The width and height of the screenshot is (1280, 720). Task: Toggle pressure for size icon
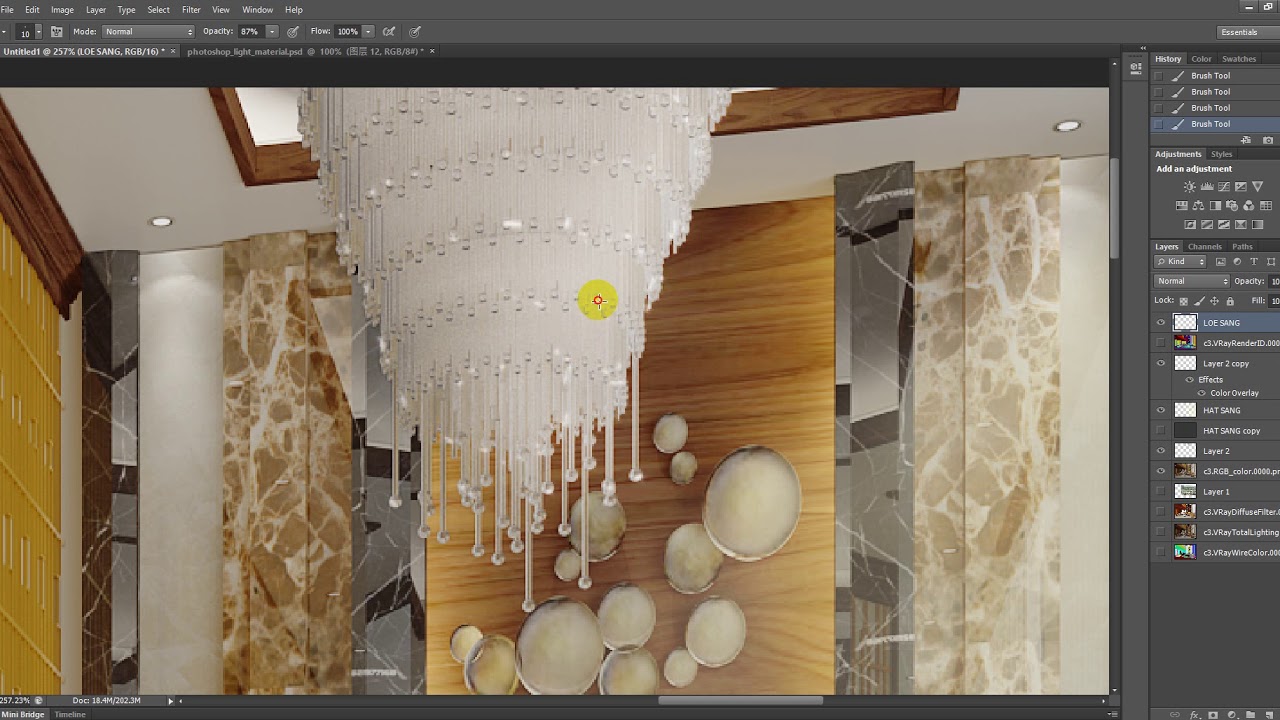click(415, 32)
